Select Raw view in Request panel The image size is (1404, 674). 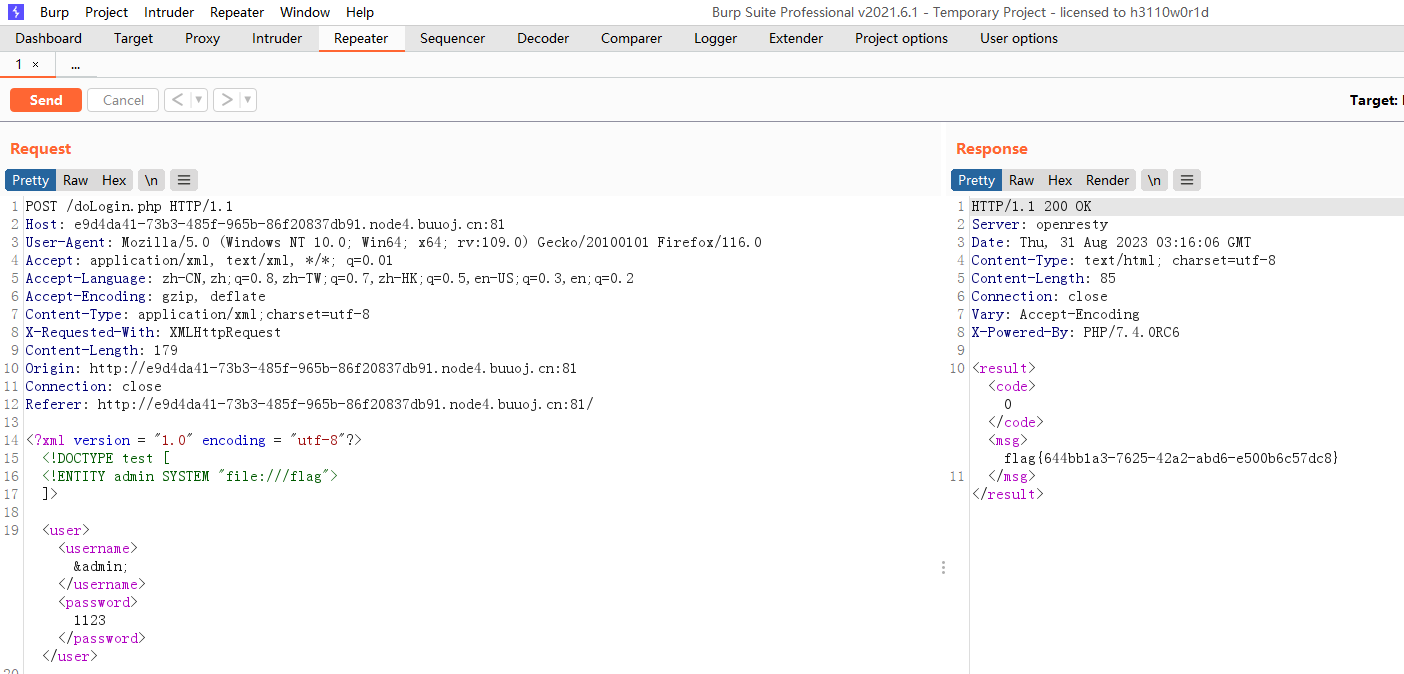(x=75, y=180)
